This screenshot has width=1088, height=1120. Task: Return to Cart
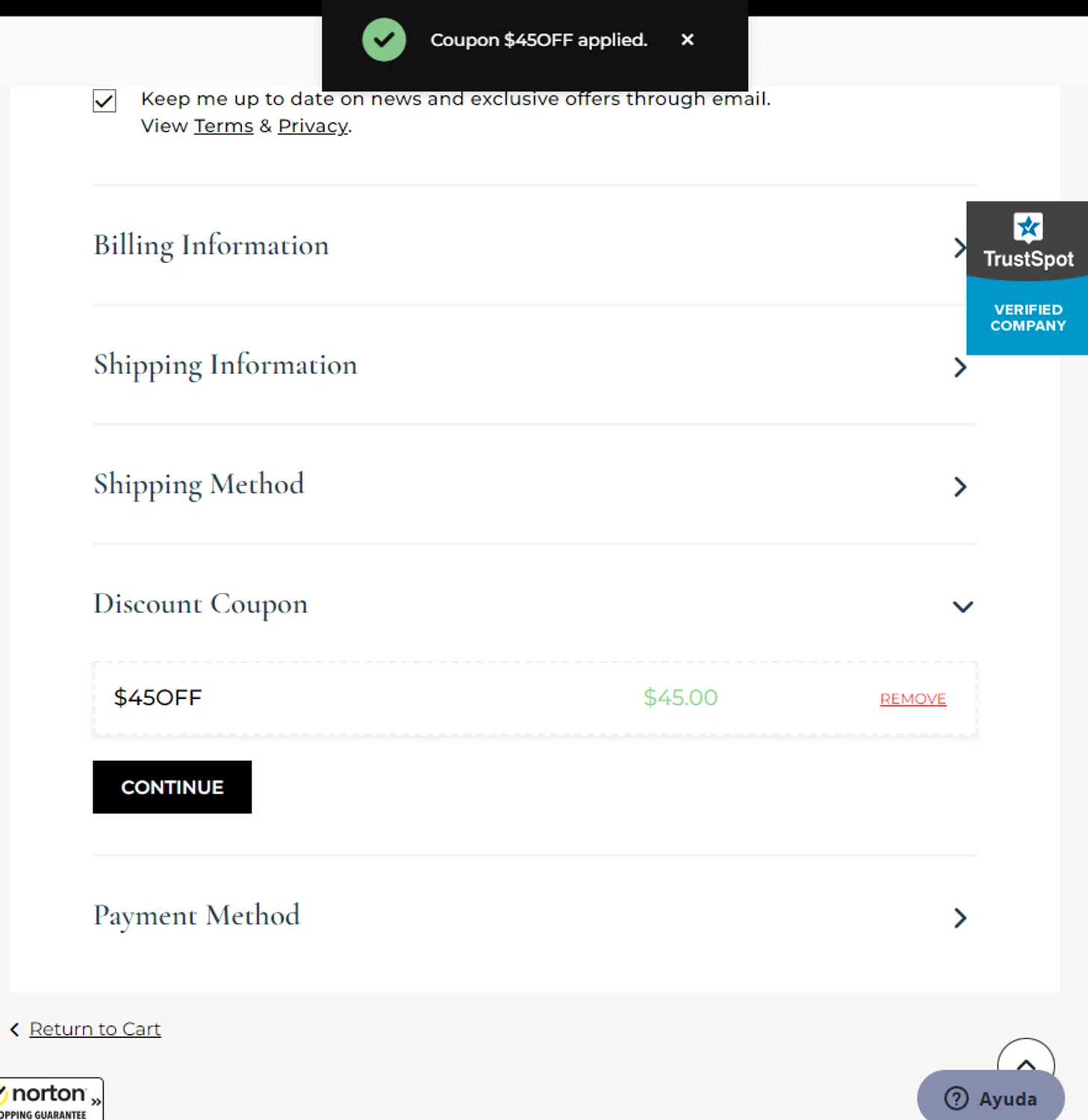coord(95,1029)
